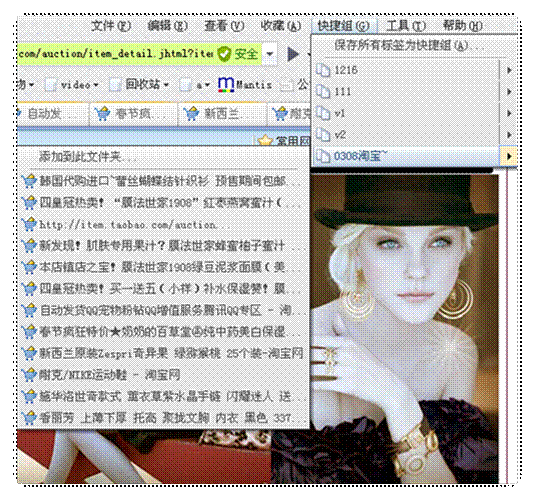This screenshot has width=534, height=499.
Task: Click the Go play-arrow button
Action: coord(293,54)
